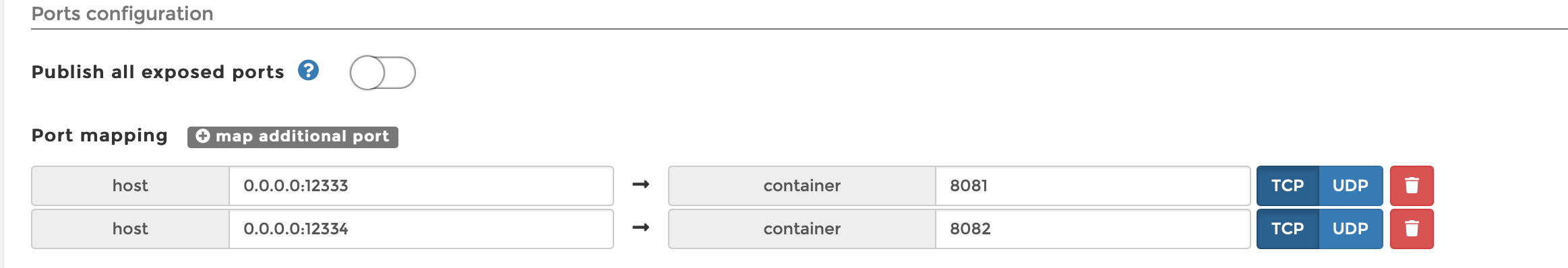Select UDP for the 8082 container port
1568x268 pixels.
click(x=1350, y=229)
